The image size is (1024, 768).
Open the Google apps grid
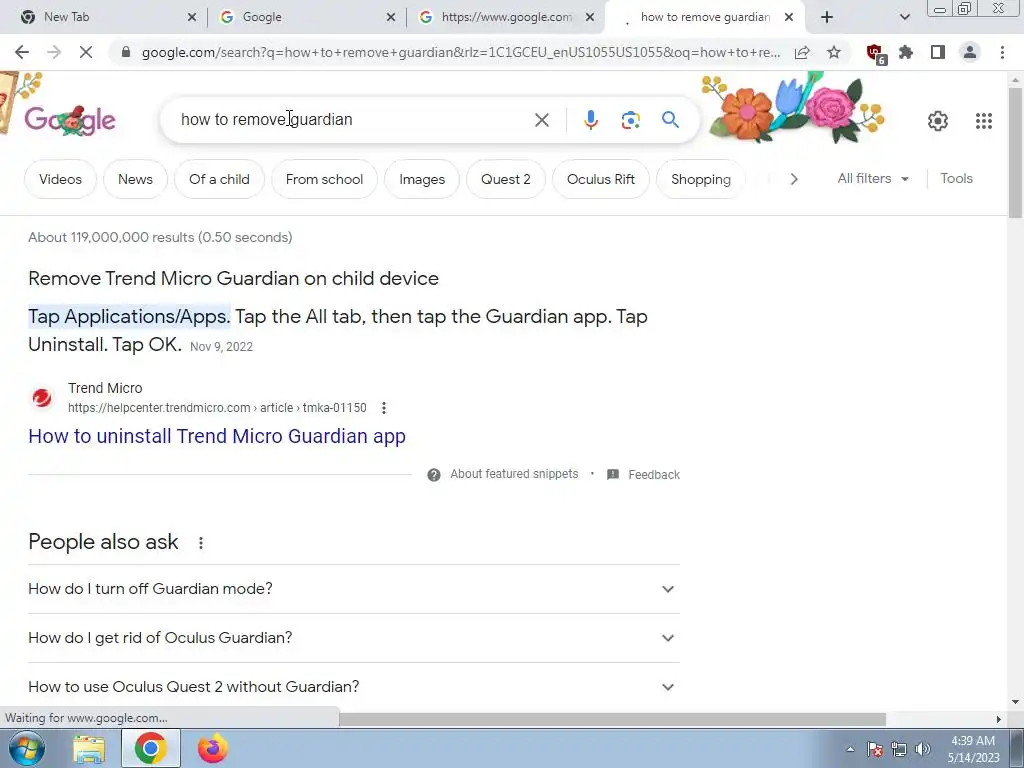pos(984,121)
